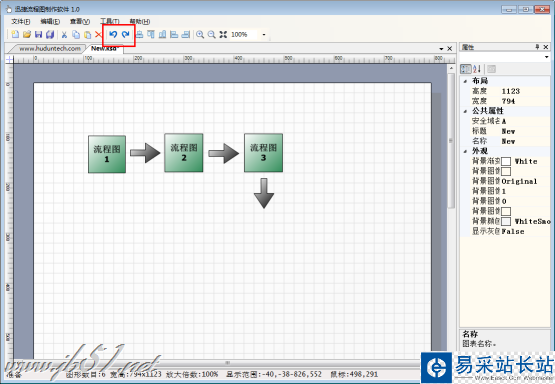Collapse the 外观 property group
The image size is (555, 384).
tap(465, 151)
